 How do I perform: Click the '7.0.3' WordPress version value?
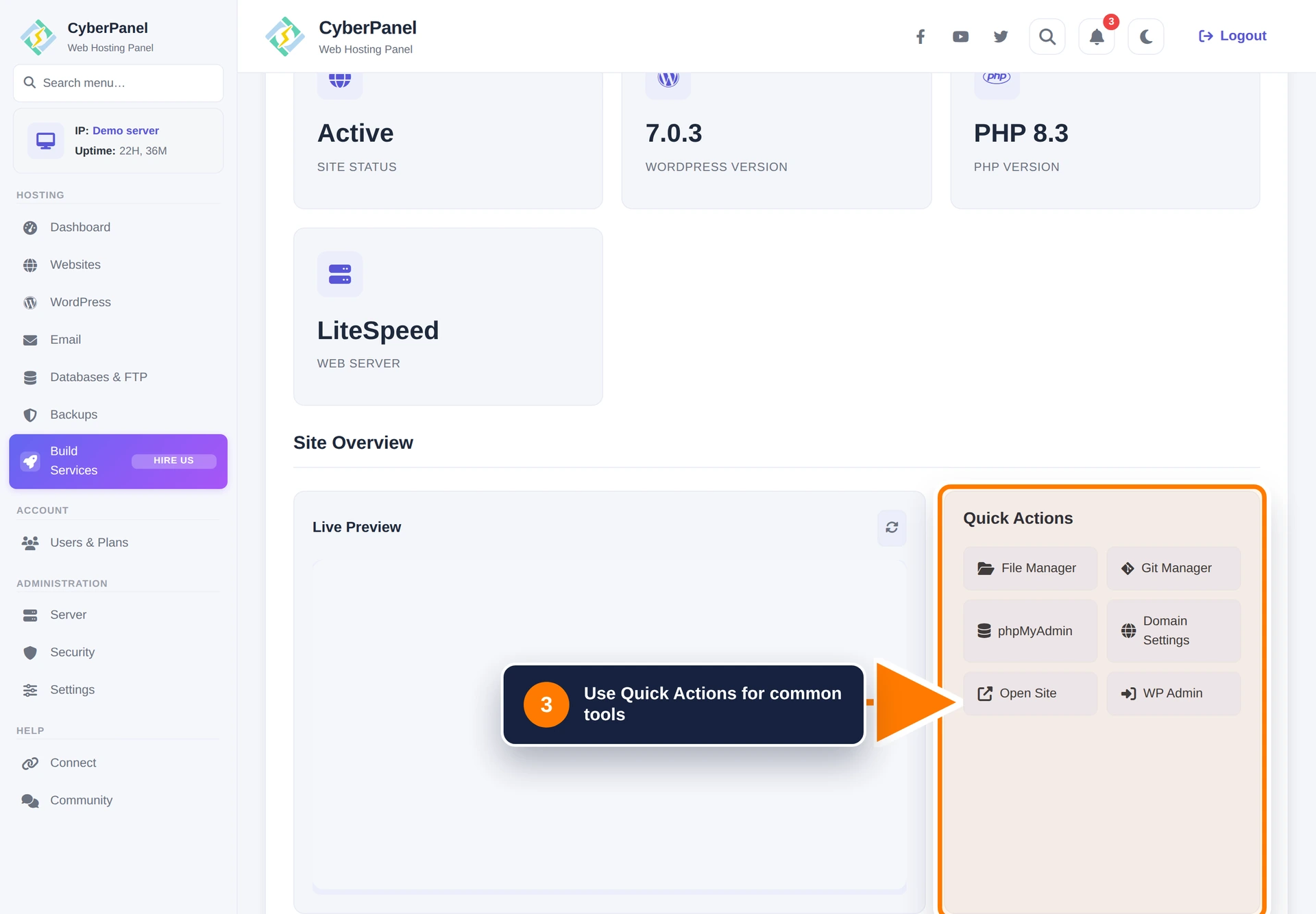(x=674, y=133)
